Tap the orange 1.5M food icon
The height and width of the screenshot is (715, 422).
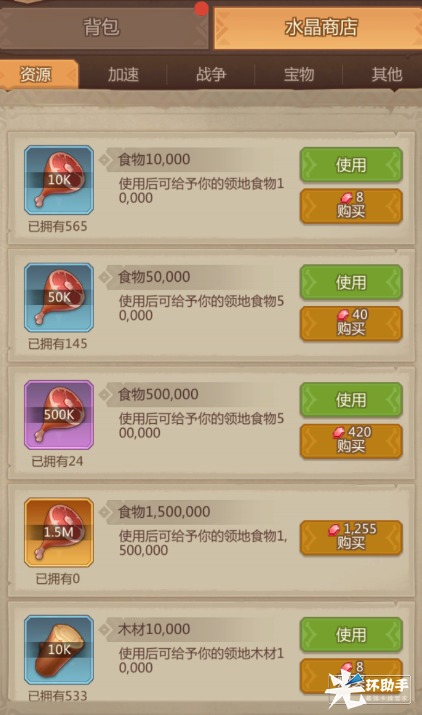point(59,532)
